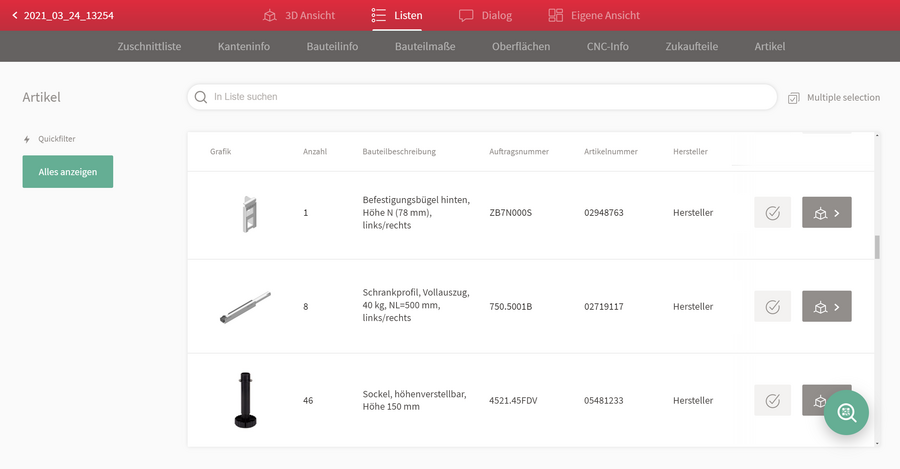
Task: Select the CNC-Info tab
Action: click(607, 46)
